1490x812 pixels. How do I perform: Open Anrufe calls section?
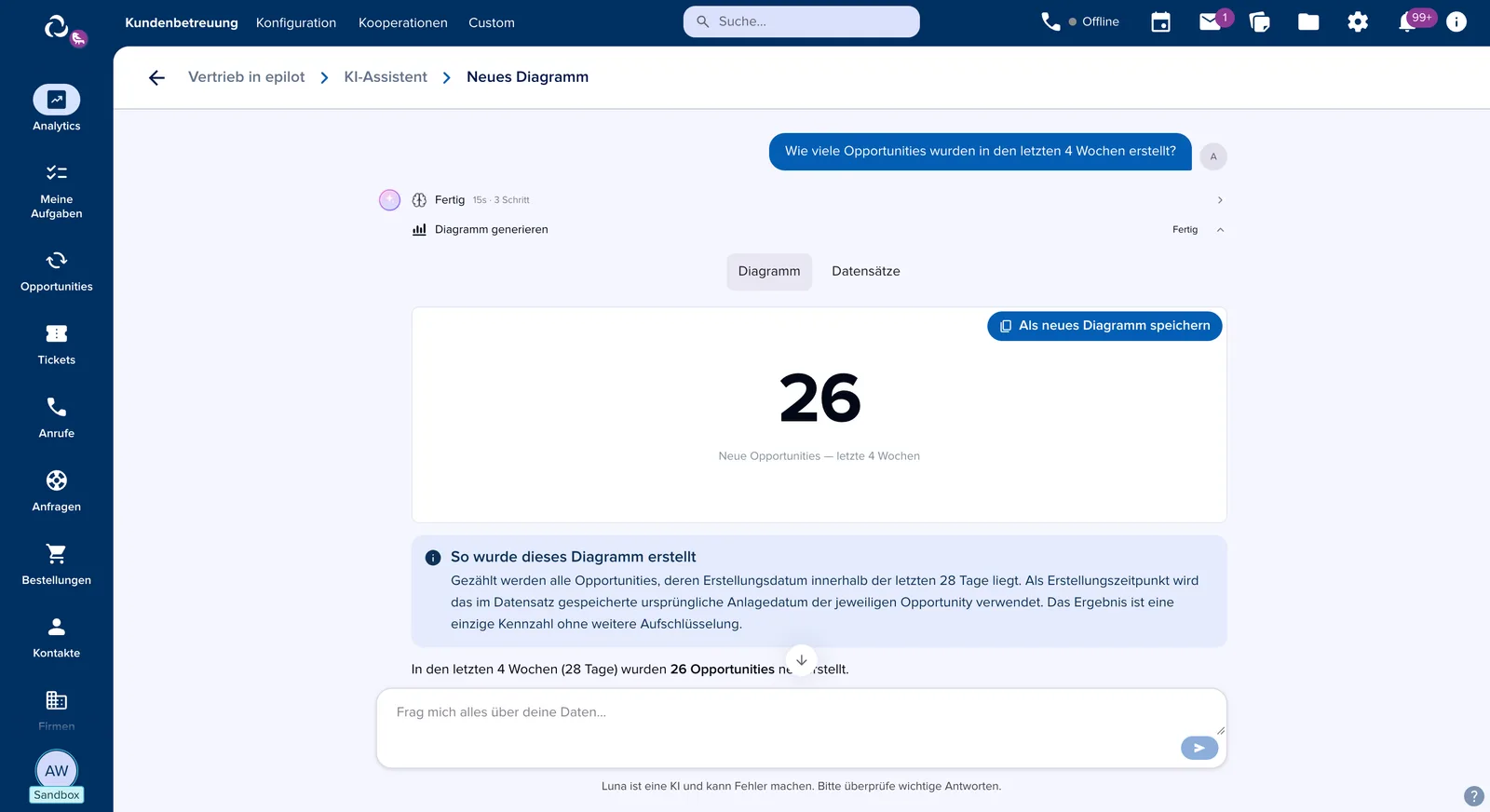coord(57,418)
